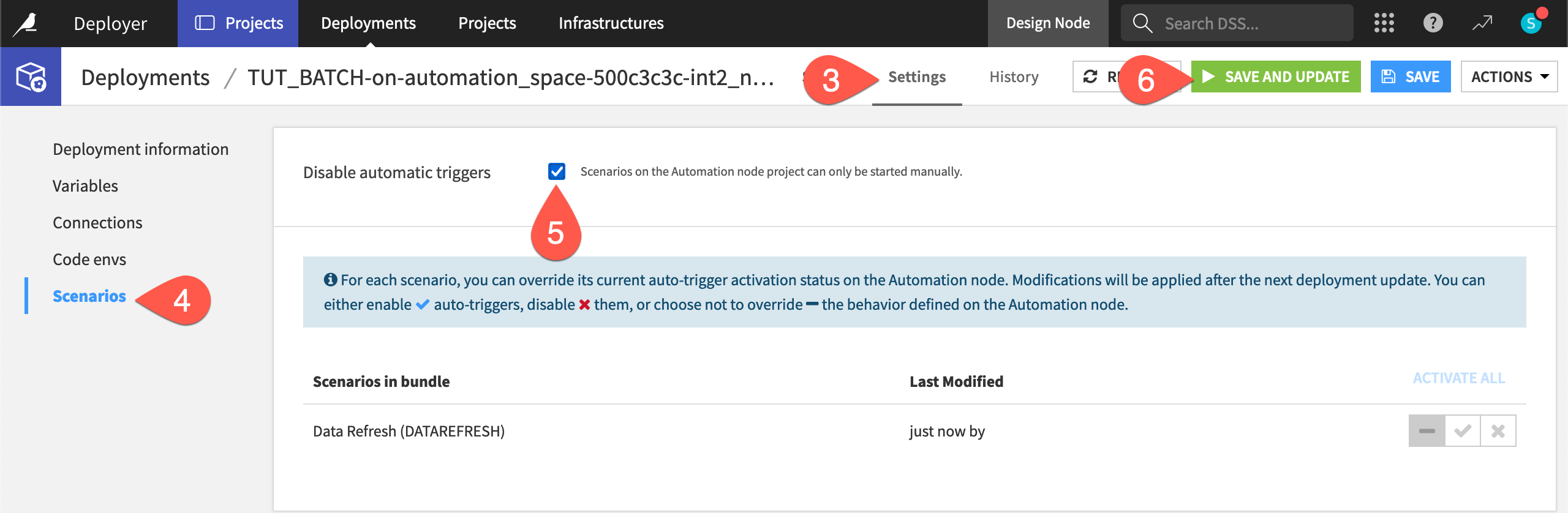Viewport: 1568px width, 513px height.
Task: Switch to the Settings tab
Action: [917, 77]
